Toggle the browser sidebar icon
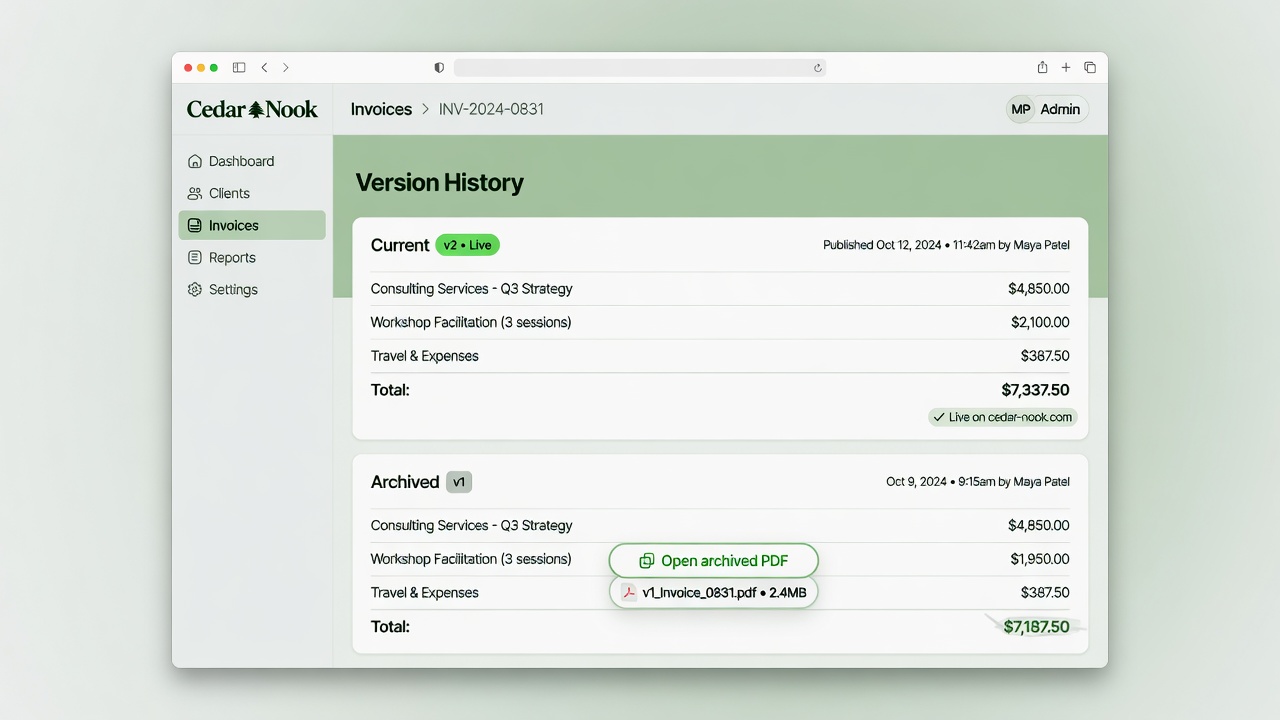 click(x=239, y=68)
